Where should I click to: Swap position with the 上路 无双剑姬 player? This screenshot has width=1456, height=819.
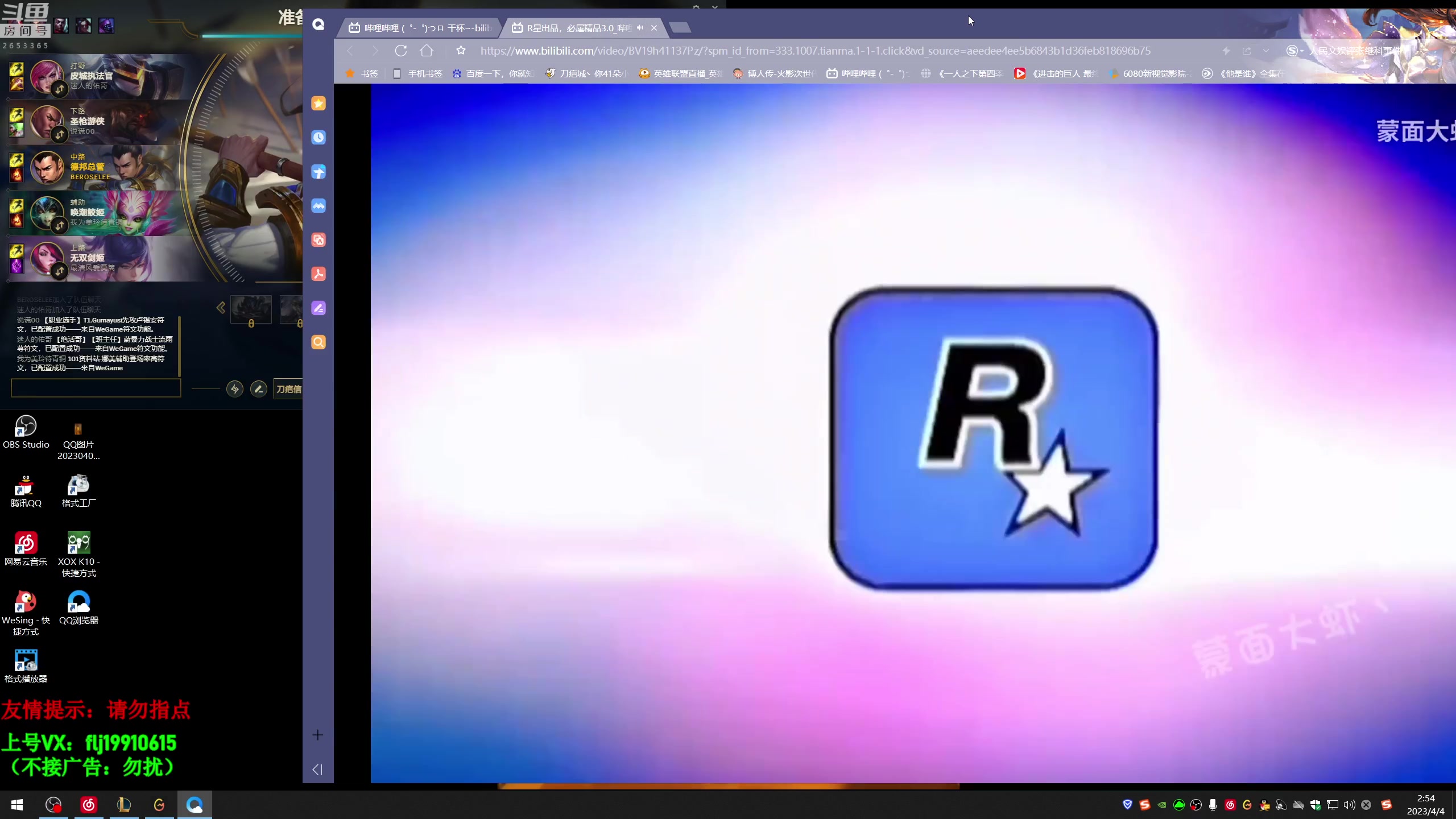[60, 271]
